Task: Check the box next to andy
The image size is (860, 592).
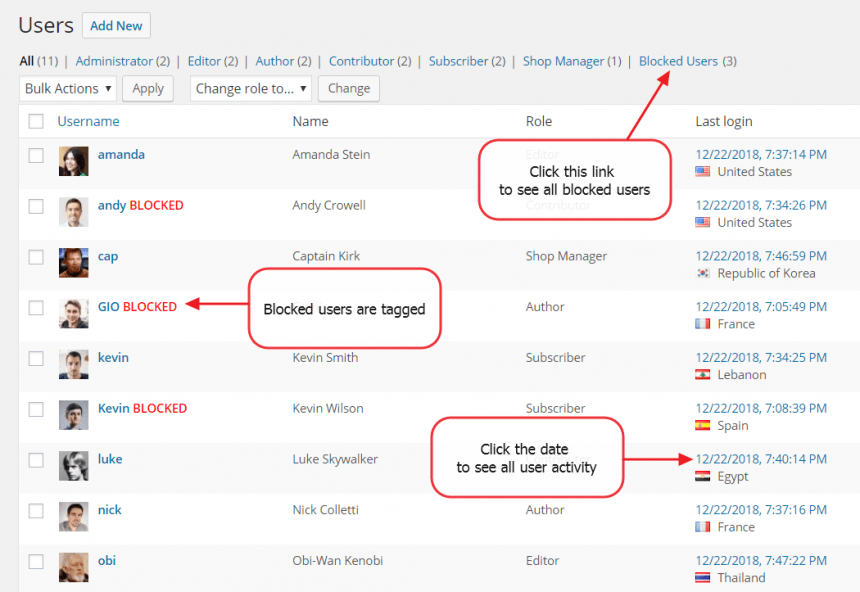Action: (x=36, y=206)
